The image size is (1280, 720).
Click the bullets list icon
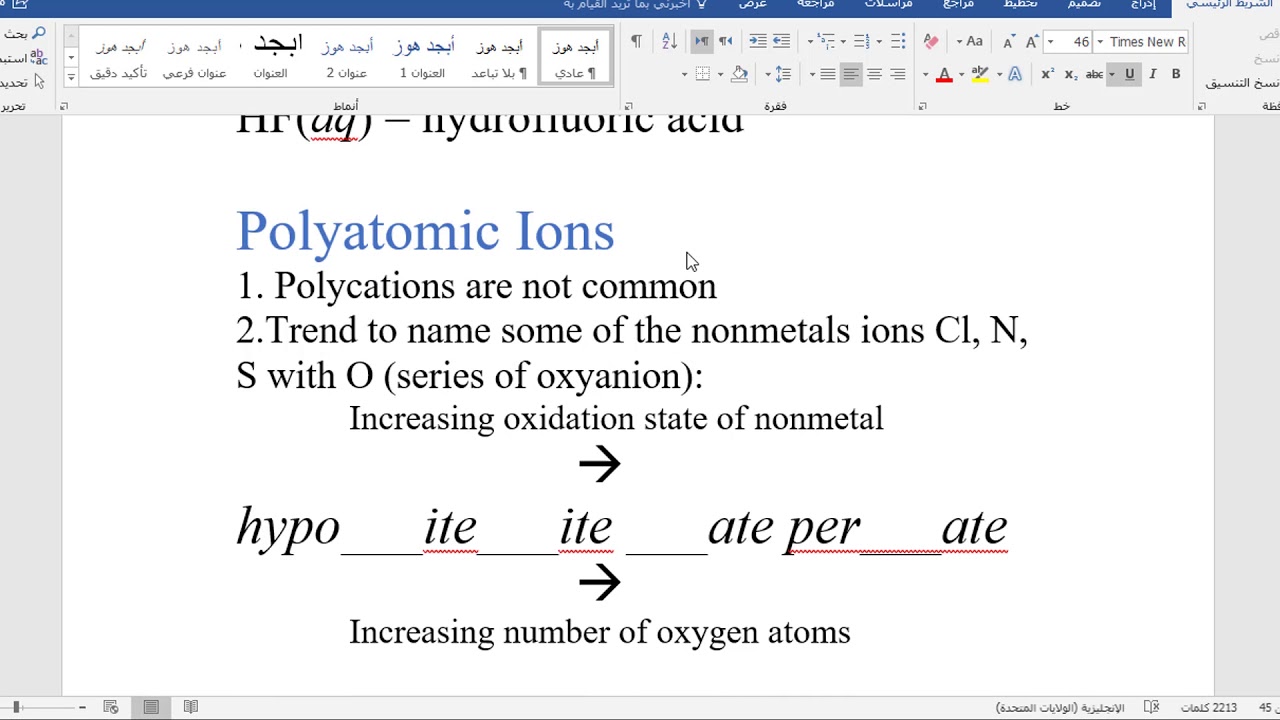click(898, 41)
